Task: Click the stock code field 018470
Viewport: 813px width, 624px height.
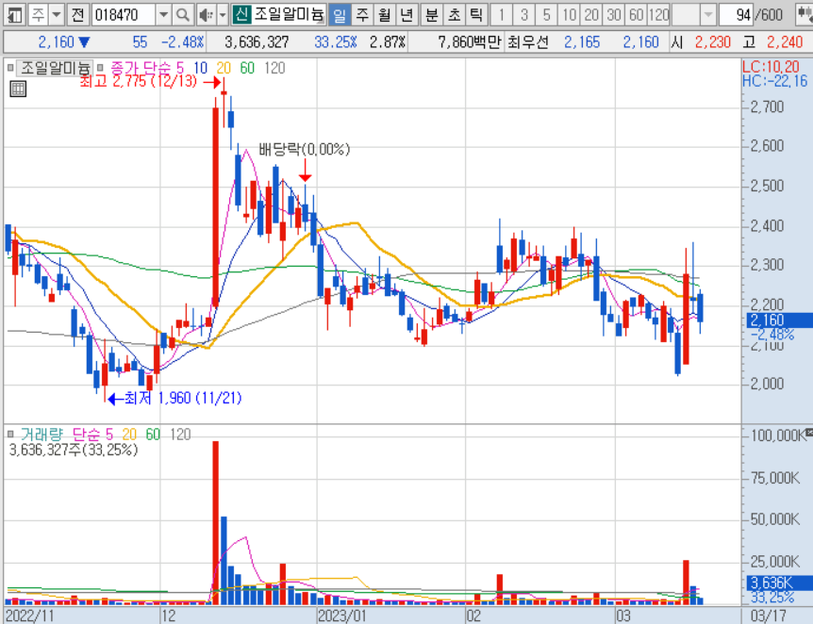Action: 123,15
